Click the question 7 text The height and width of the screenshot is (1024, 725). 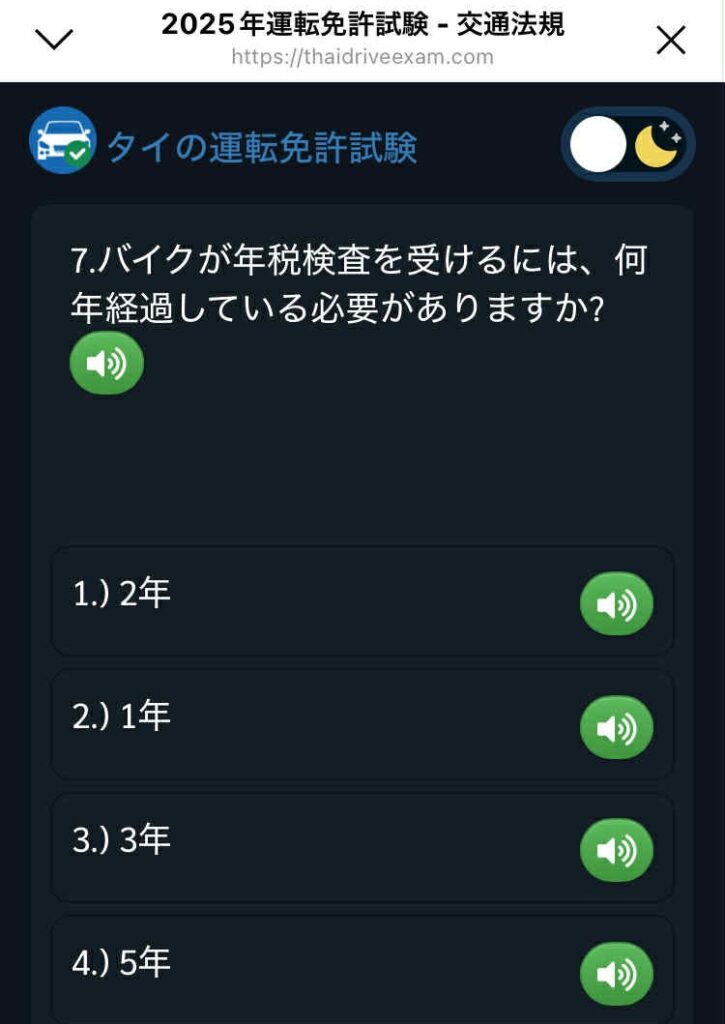coord(359,284)
